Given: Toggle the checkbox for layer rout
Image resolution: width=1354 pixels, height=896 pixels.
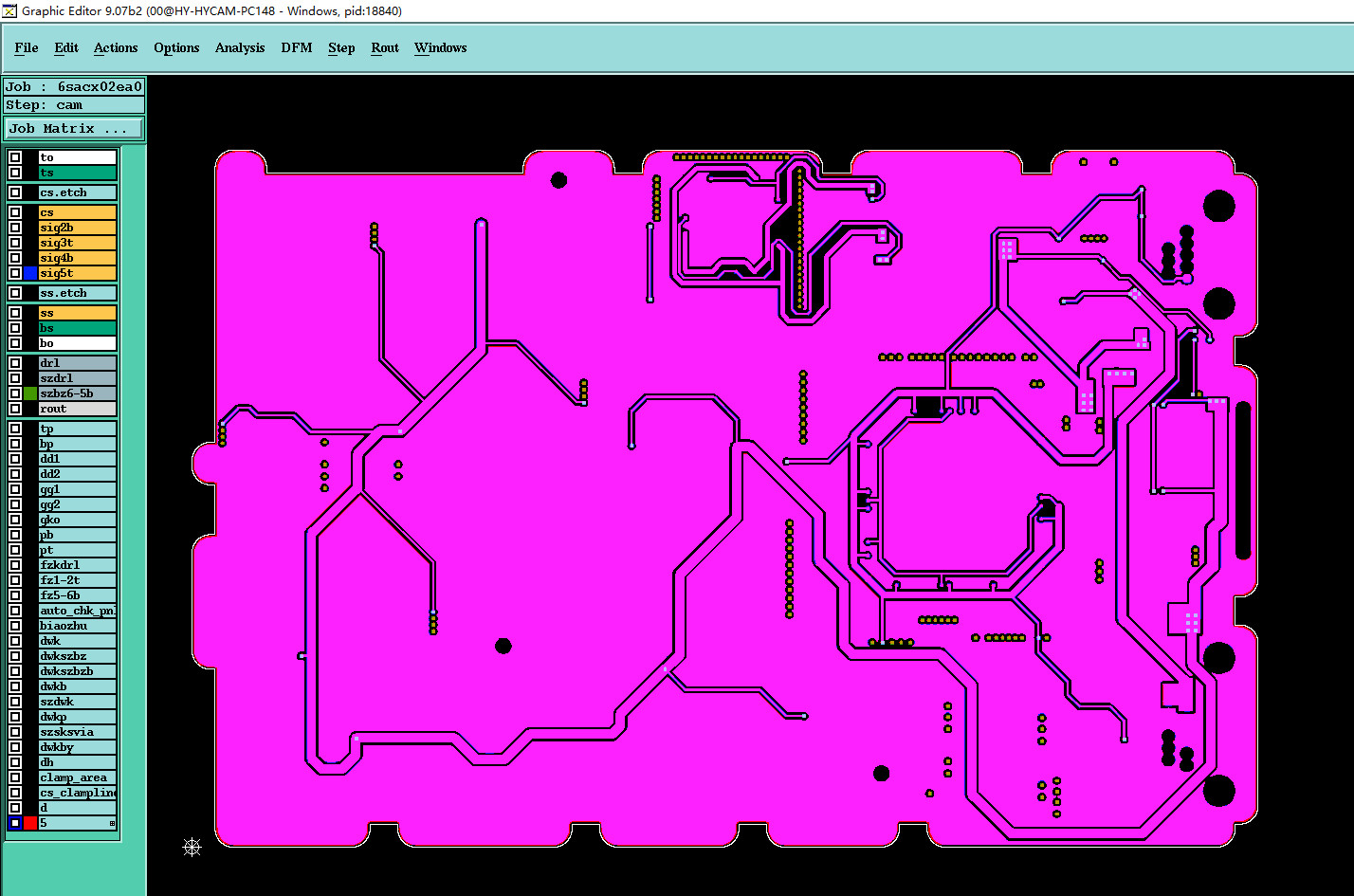Looking at the screenshot, I should pyautogui.click(x=15, y=409).
